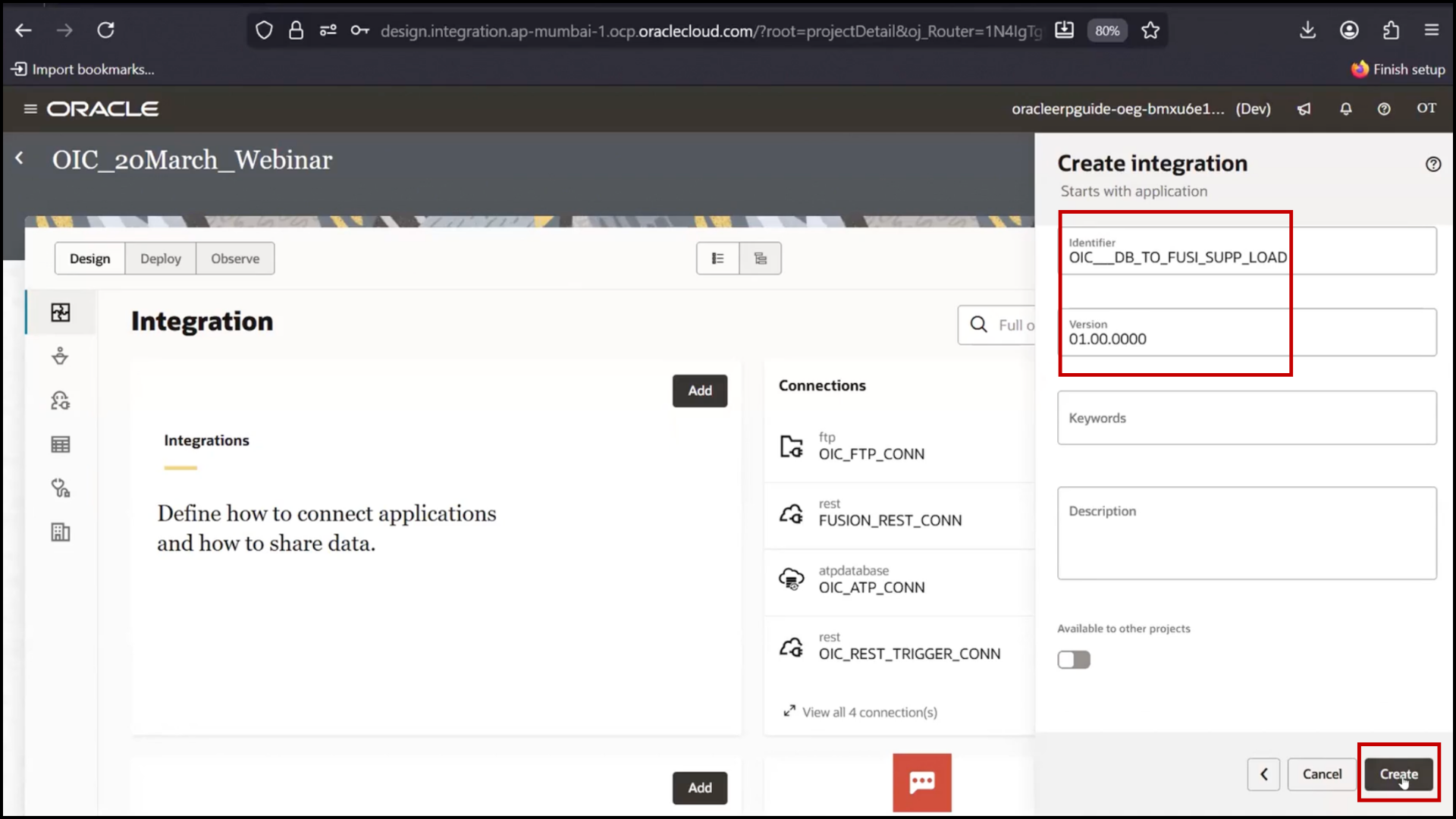Click the install app icon in address bar
This screenshot has height=819, width=1456.
pos(1064,30)
